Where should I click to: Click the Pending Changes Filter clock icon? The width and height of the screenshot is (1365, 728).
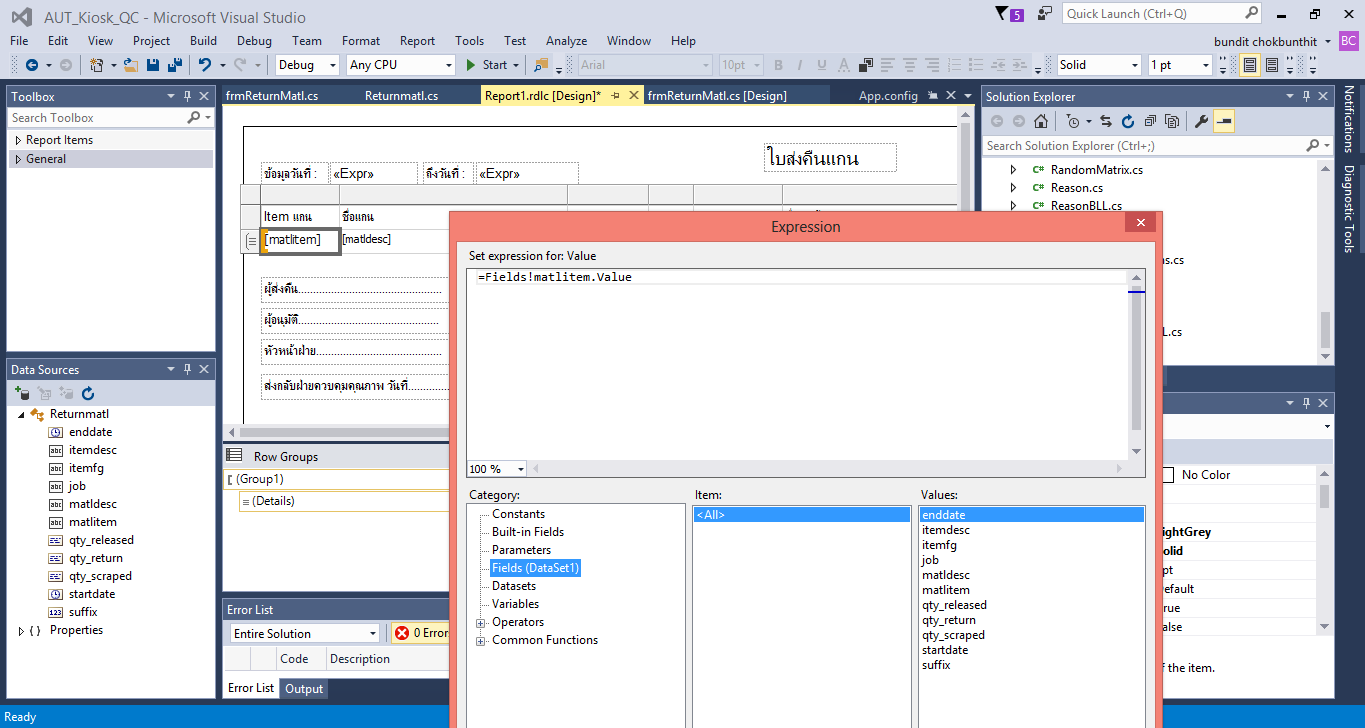click(1073, 121)
